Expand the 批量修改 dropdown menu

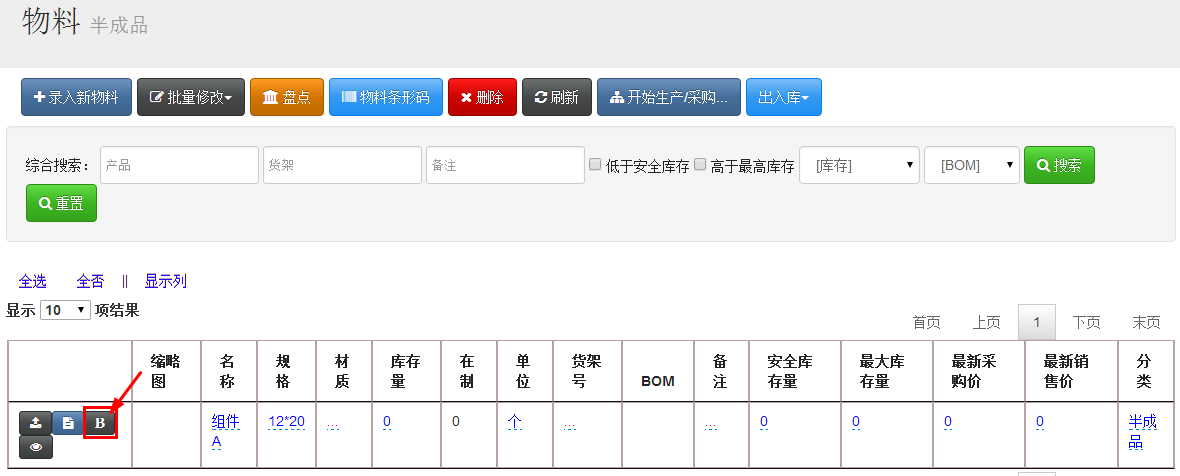point(190,97)
